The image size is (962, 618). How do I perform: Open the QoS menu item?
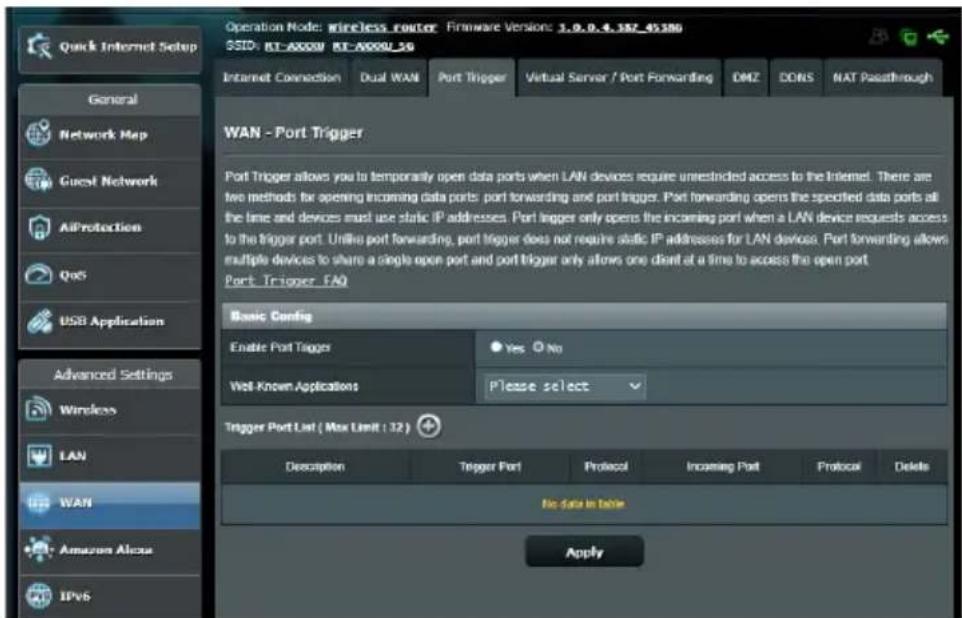(110, 274)
